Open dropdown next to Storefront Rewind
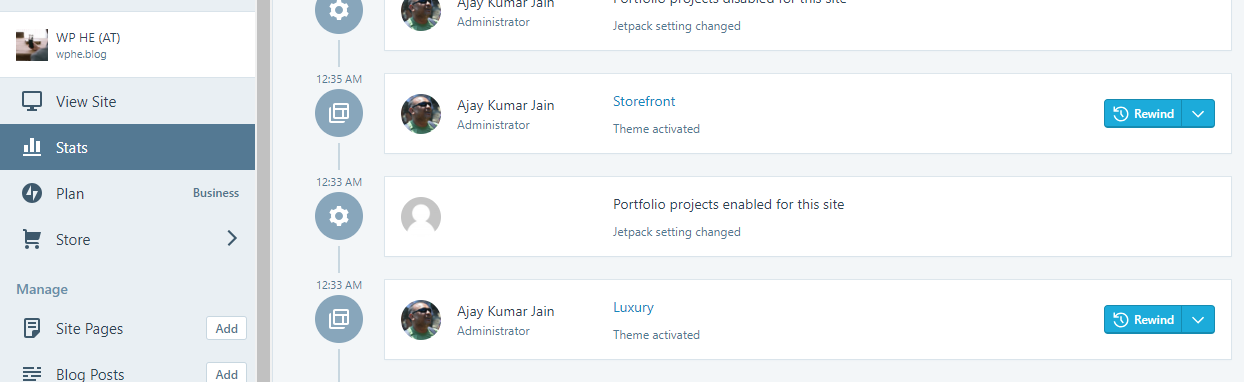The height and width of the screenshot is (382, 1244). pyautogui.click(x=1198, y=114)
